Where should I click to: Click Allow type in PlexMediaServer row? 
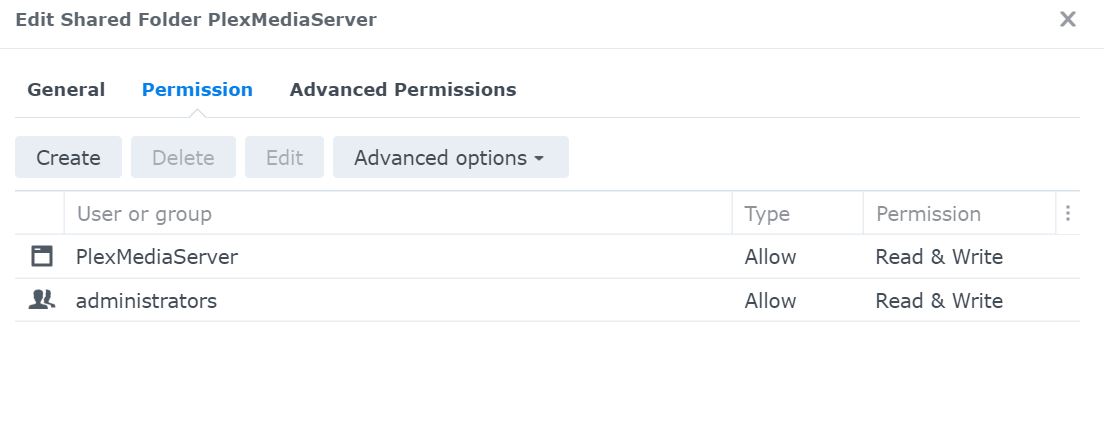[770, 257]
